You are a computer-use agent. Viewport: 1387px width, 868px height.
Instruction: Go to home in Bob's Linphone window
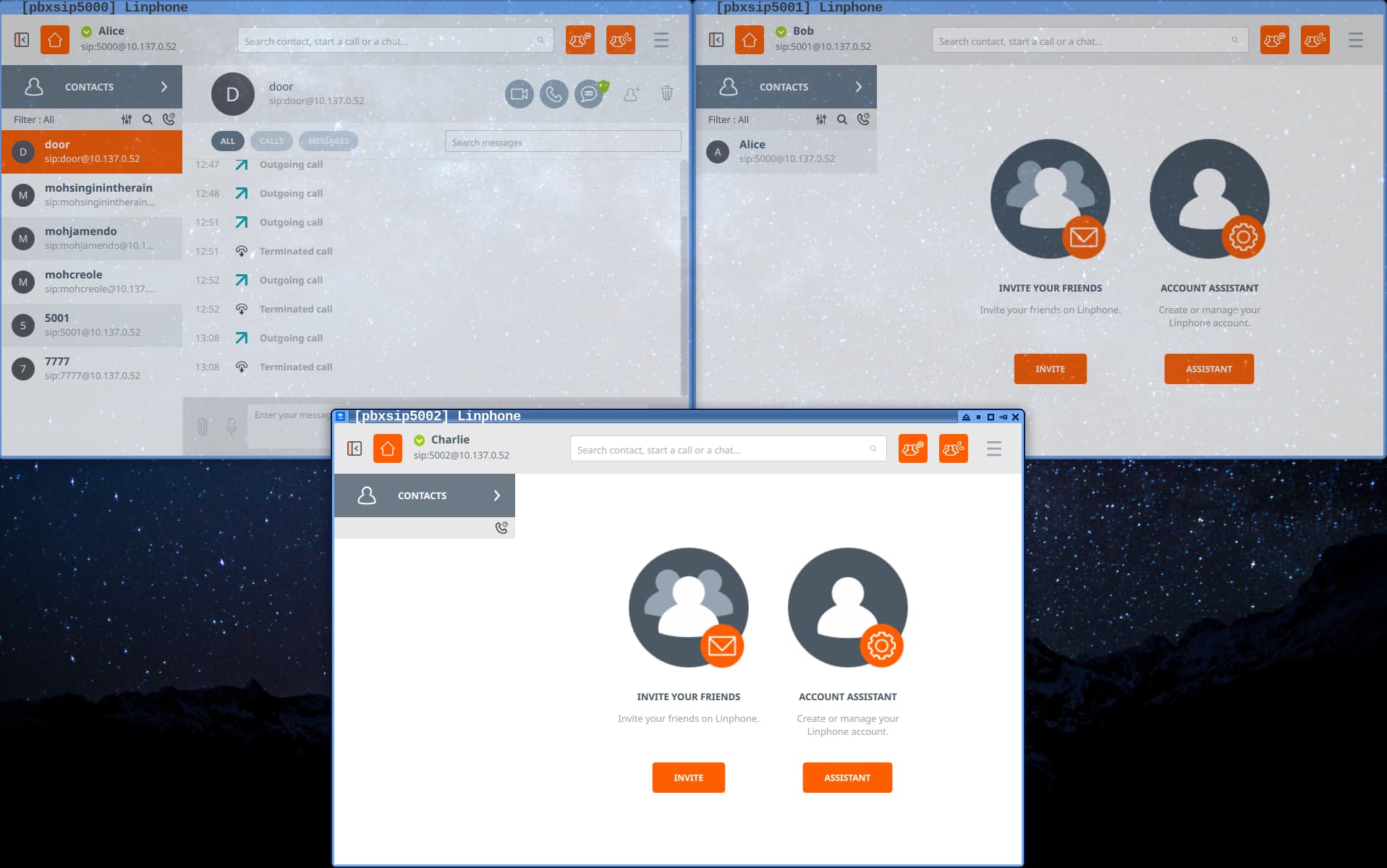750,40
